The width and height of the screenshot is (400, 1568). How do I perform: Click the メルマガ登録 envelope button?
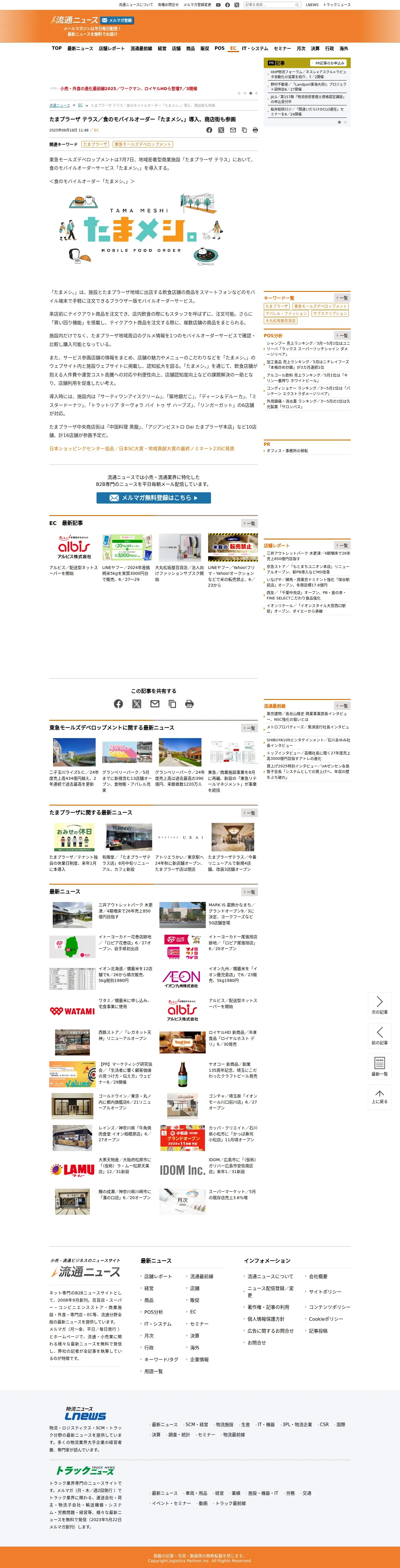click(117, 20)
